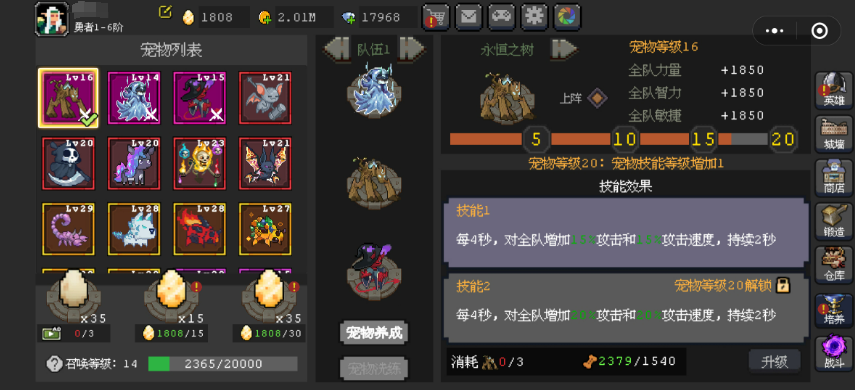Open the settings gear icon
The image size is (855, 390).
534,17
